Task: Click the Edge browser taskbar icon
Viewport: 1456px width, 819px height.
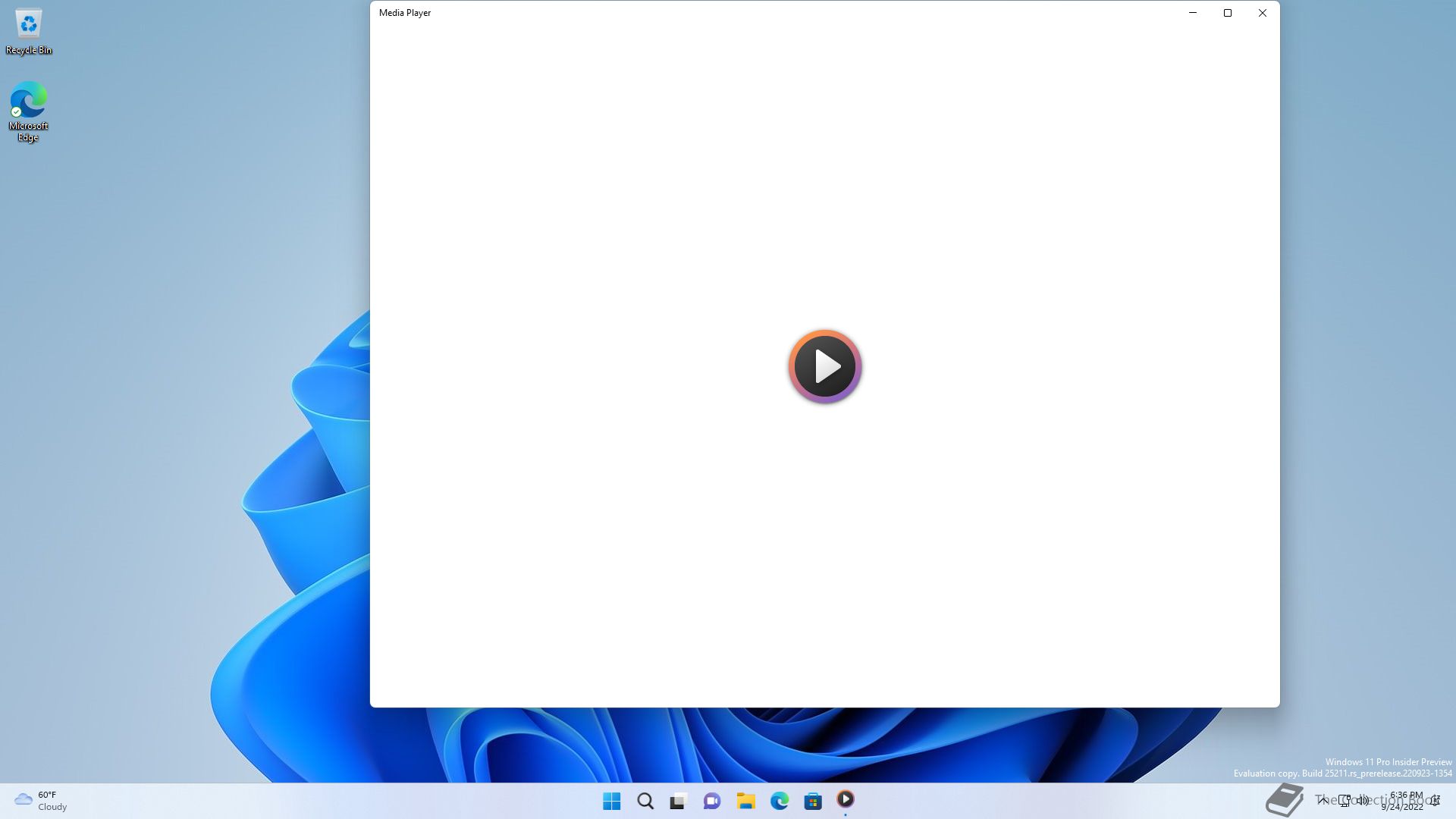Action: click(779, 801)
